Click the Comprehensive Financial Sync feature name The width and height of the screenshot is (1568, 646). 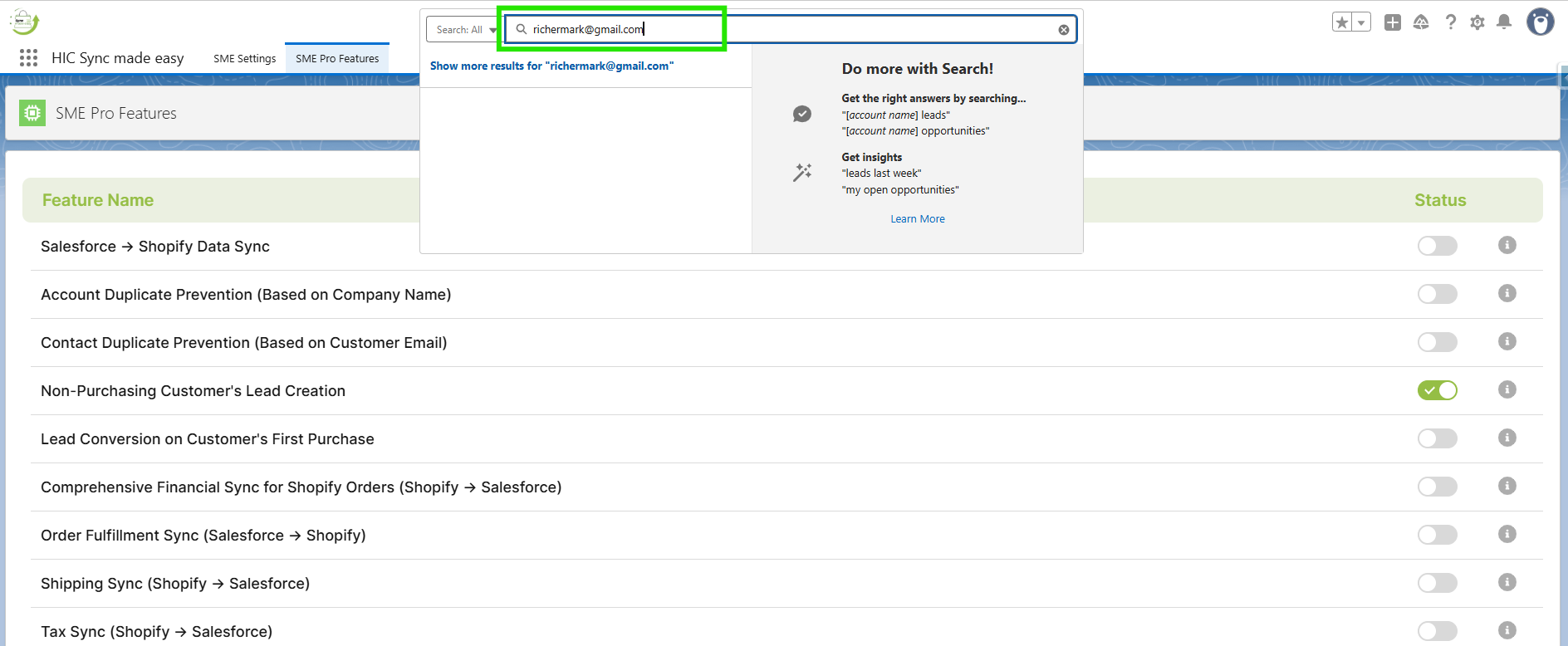click(301, 487)
